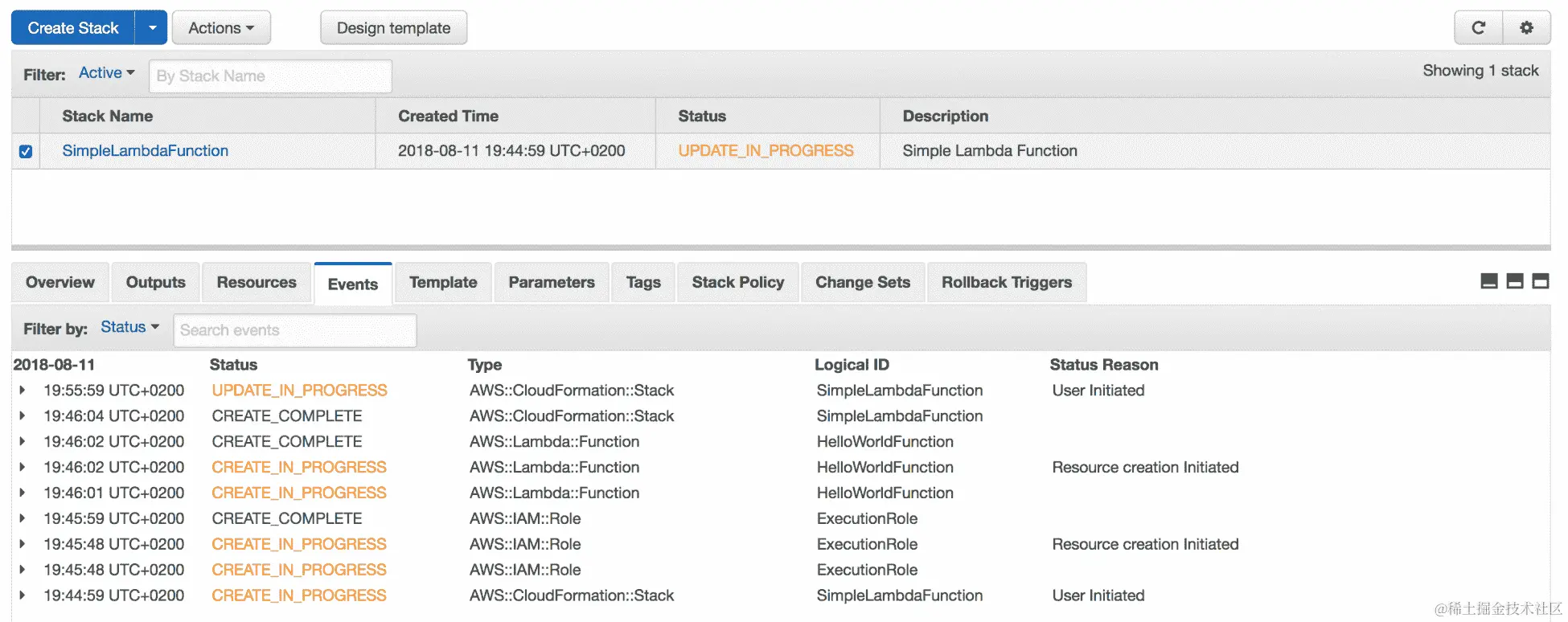Viewport: 1568px width, 622px height.
Task: Open the SimpleLambdaFunction stack link
Action: point(146,151)
